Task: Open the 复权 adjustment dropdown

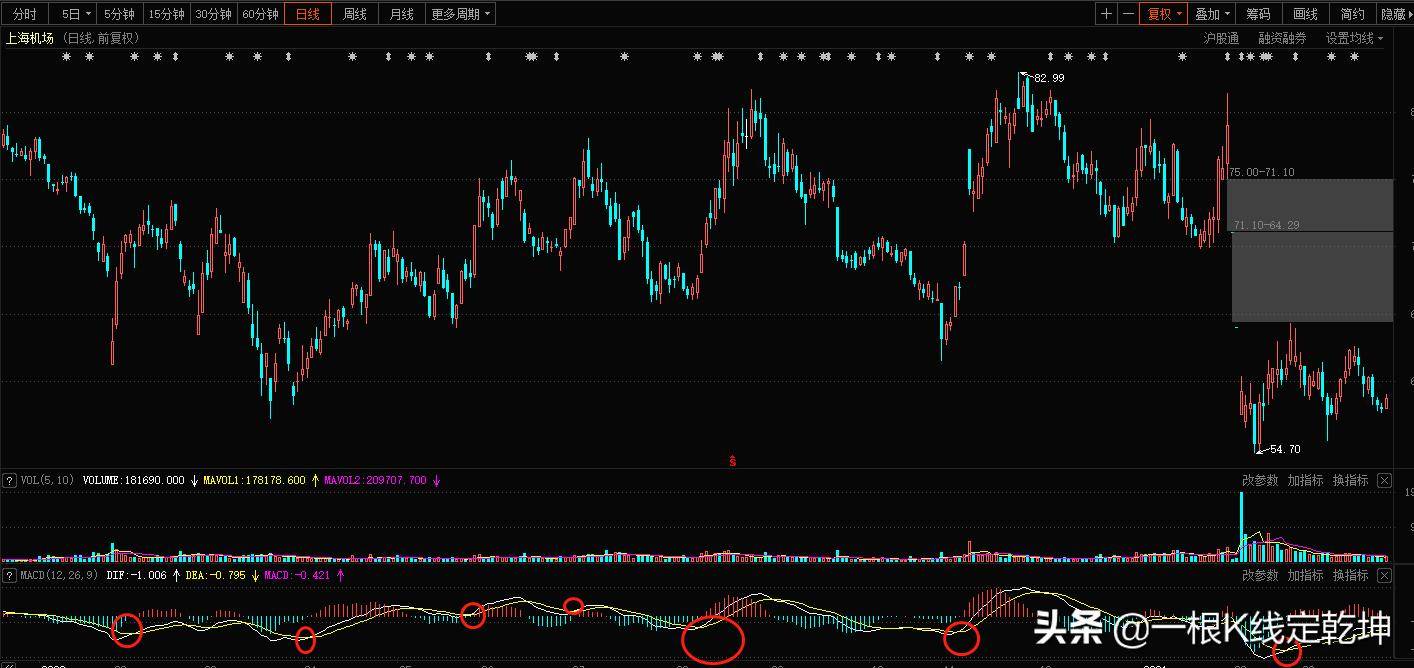Action: tap(1165, 14)
